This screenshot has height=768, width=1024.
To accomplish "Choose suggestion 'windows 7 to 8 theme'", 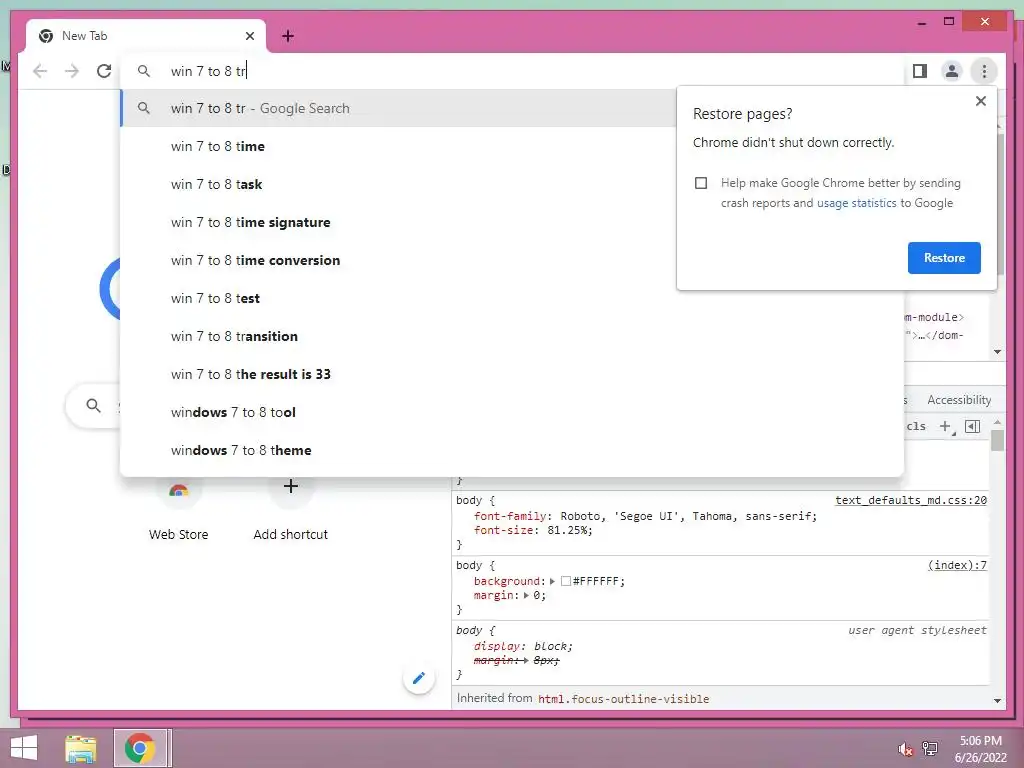I will (513, 450).
